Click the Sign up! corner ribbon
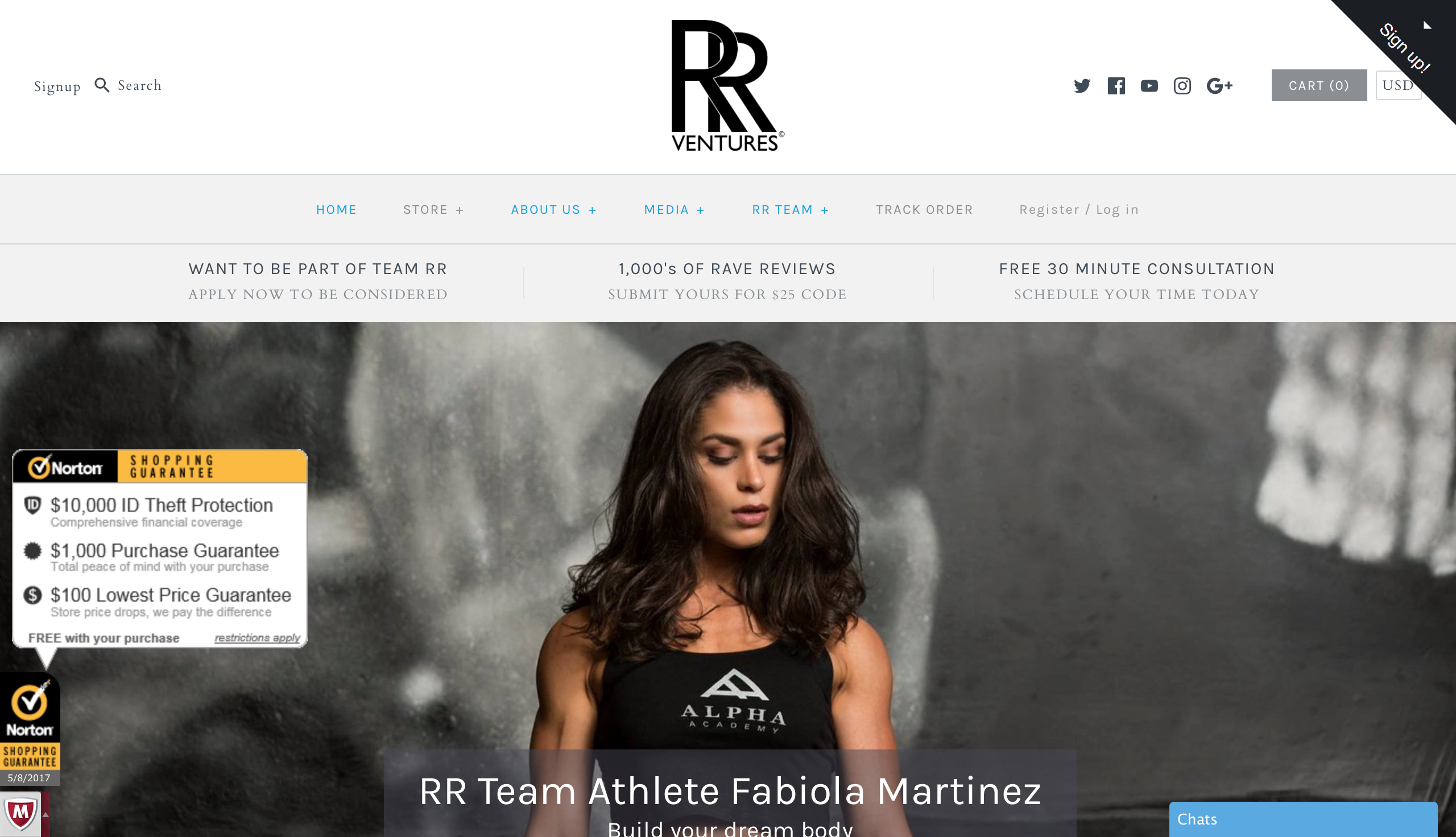Viewport: 1456px width, 837px height. (1404, 48)
